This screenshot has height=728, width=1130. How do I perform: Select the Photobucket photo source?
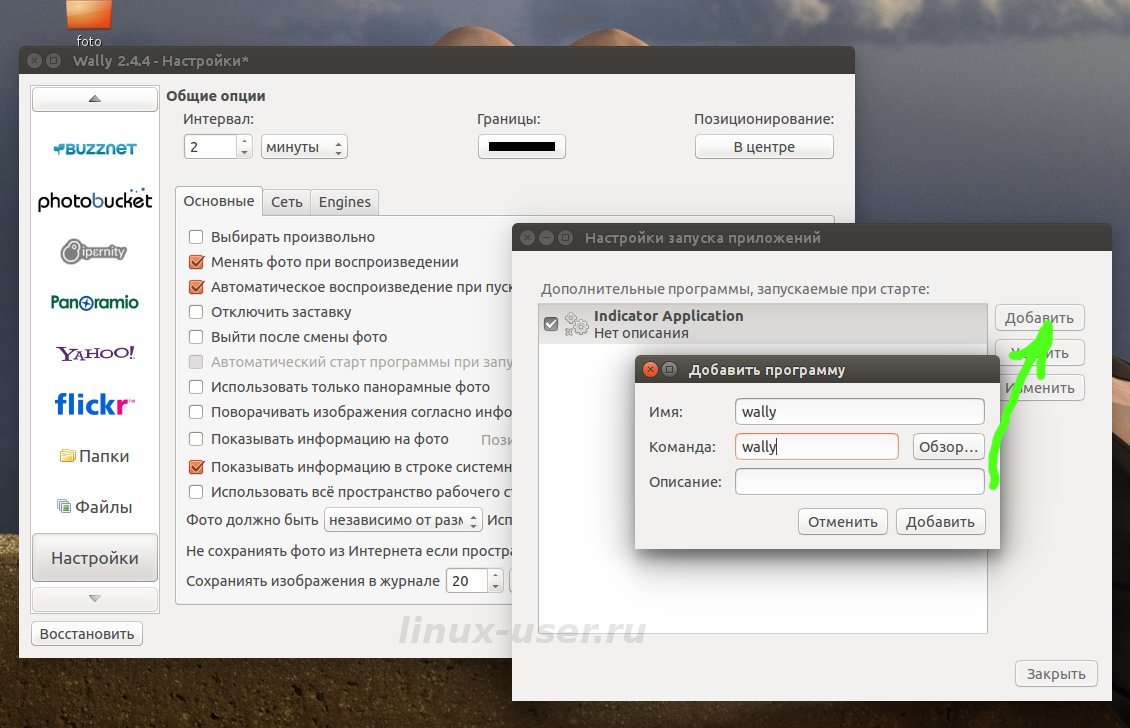pos(94,200)
